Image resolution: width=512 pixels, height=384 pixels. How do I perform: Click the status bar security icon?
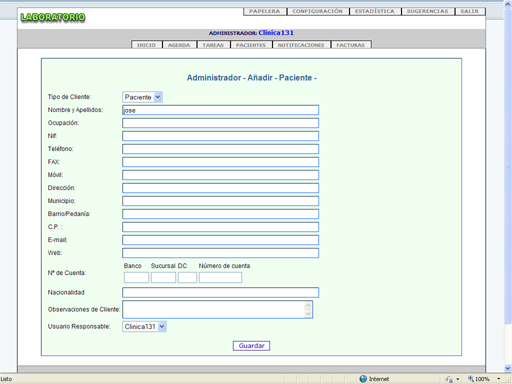click(449, 379)
